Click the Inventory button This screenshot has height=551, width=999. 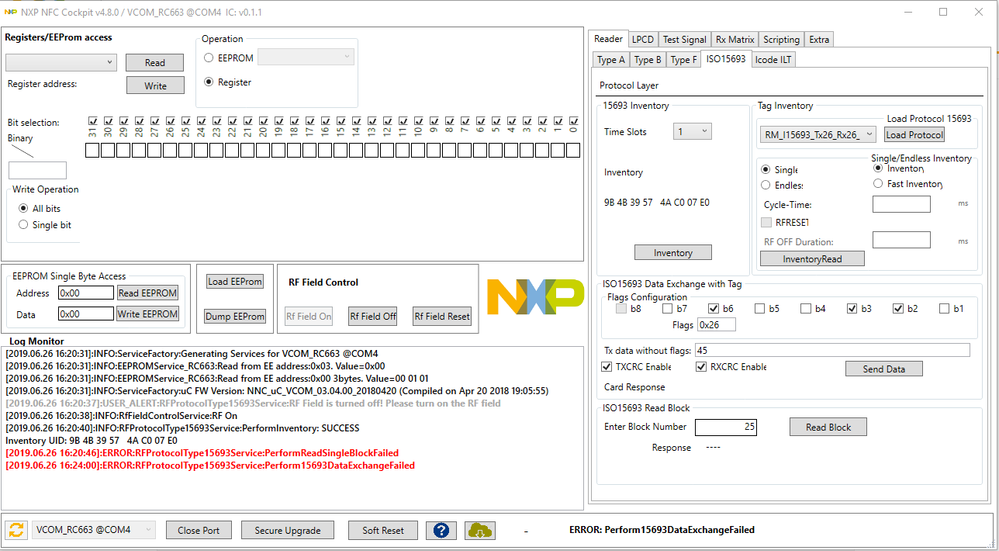(x=673, y=252)
